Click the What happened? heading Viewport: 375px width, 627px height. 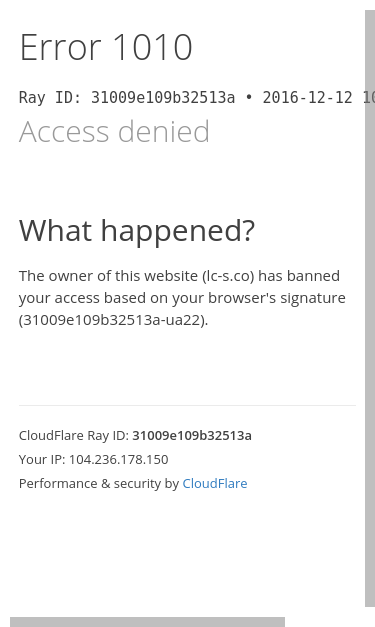tap(137, 231)
